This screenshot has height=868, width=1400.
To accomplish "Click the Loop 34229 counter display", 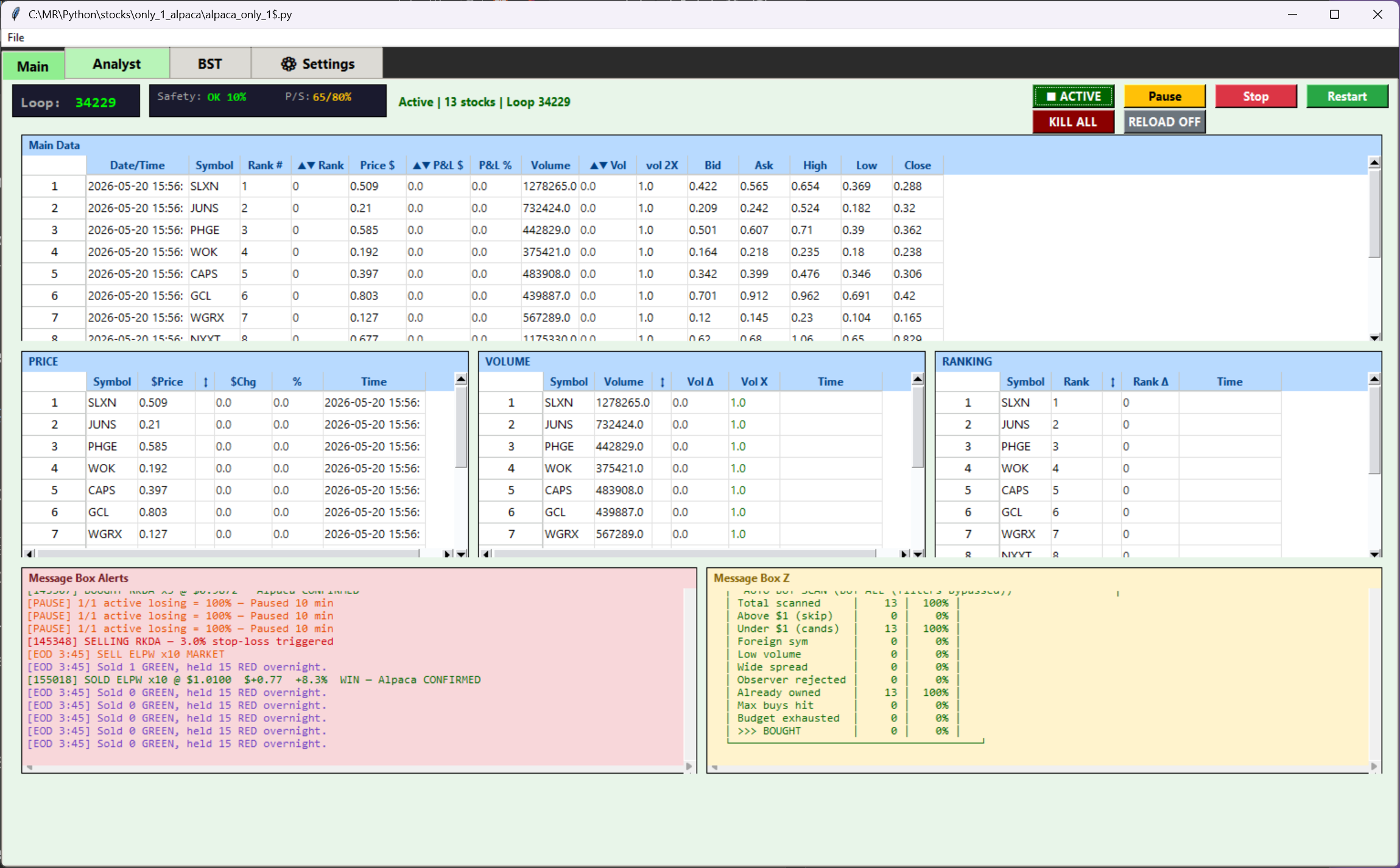I will point(76,102).
